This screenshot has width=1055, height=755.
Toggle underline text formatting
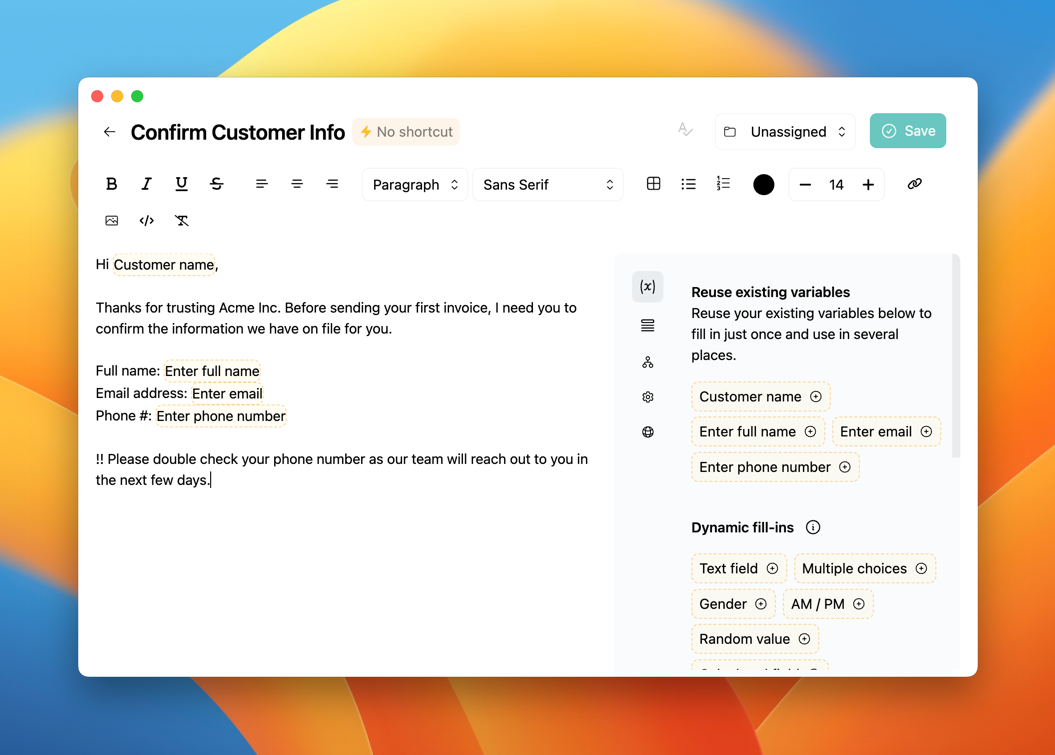181,184
